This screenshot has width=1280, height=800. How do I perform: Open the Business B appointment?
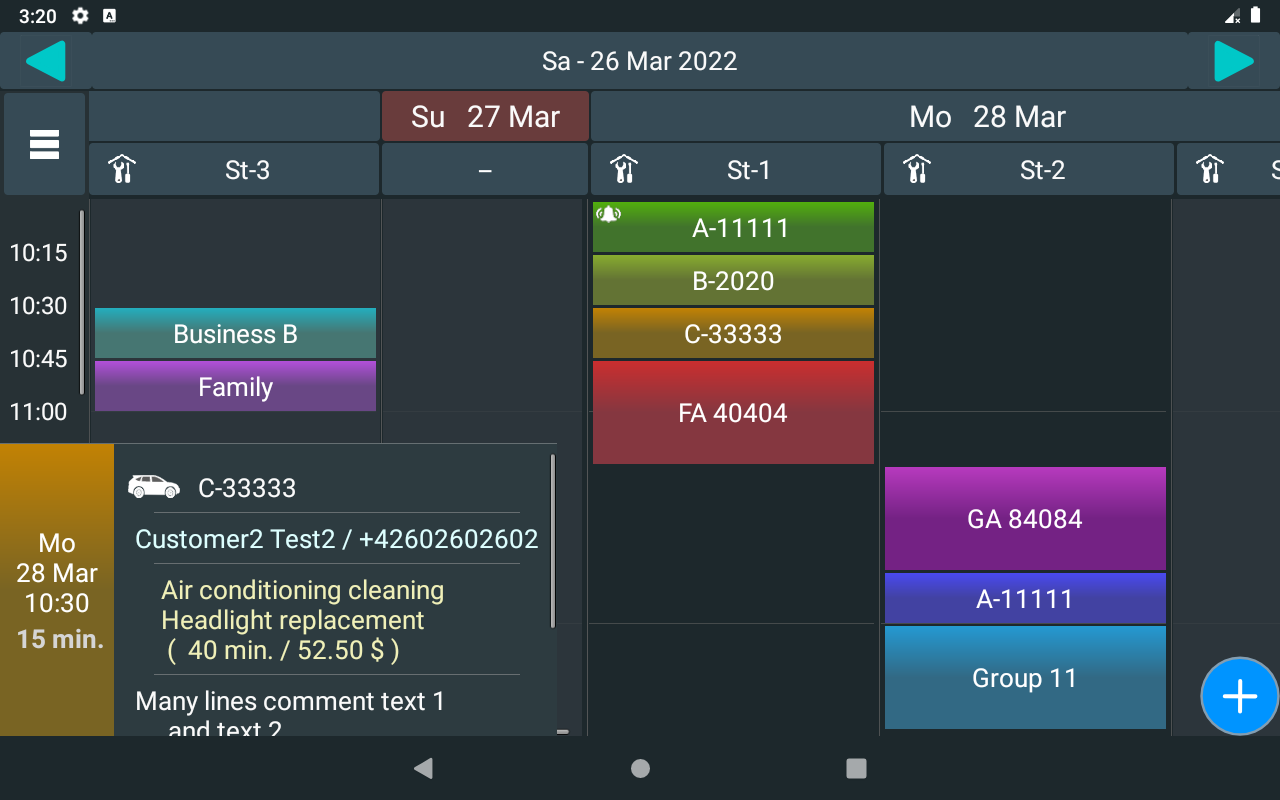[235, 333]
